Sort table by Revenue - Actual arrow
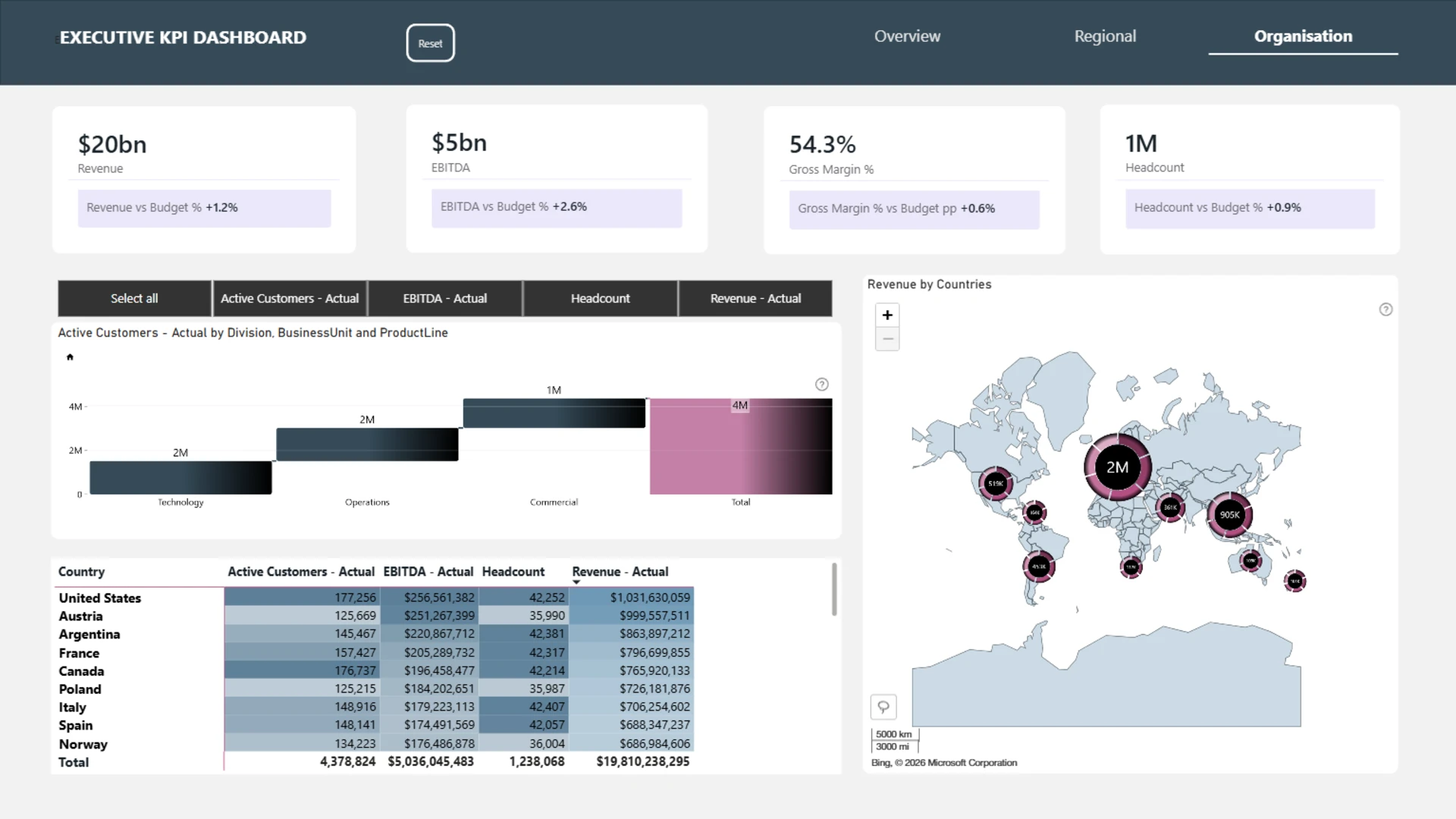 coord(576,582)
